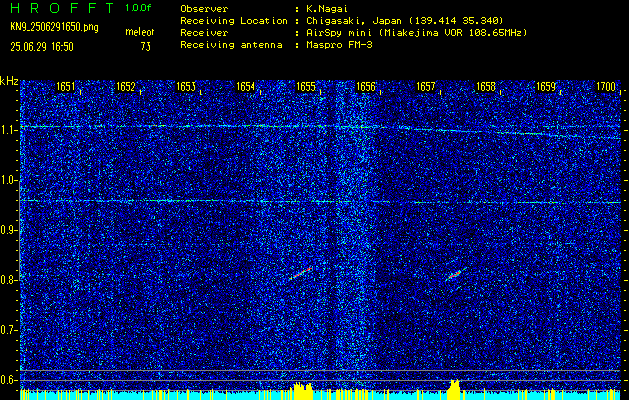Select the Maspro FM-3 antenna value
Image resolution: width=629 pixels, height=400 pixels.
pos(339,45)
